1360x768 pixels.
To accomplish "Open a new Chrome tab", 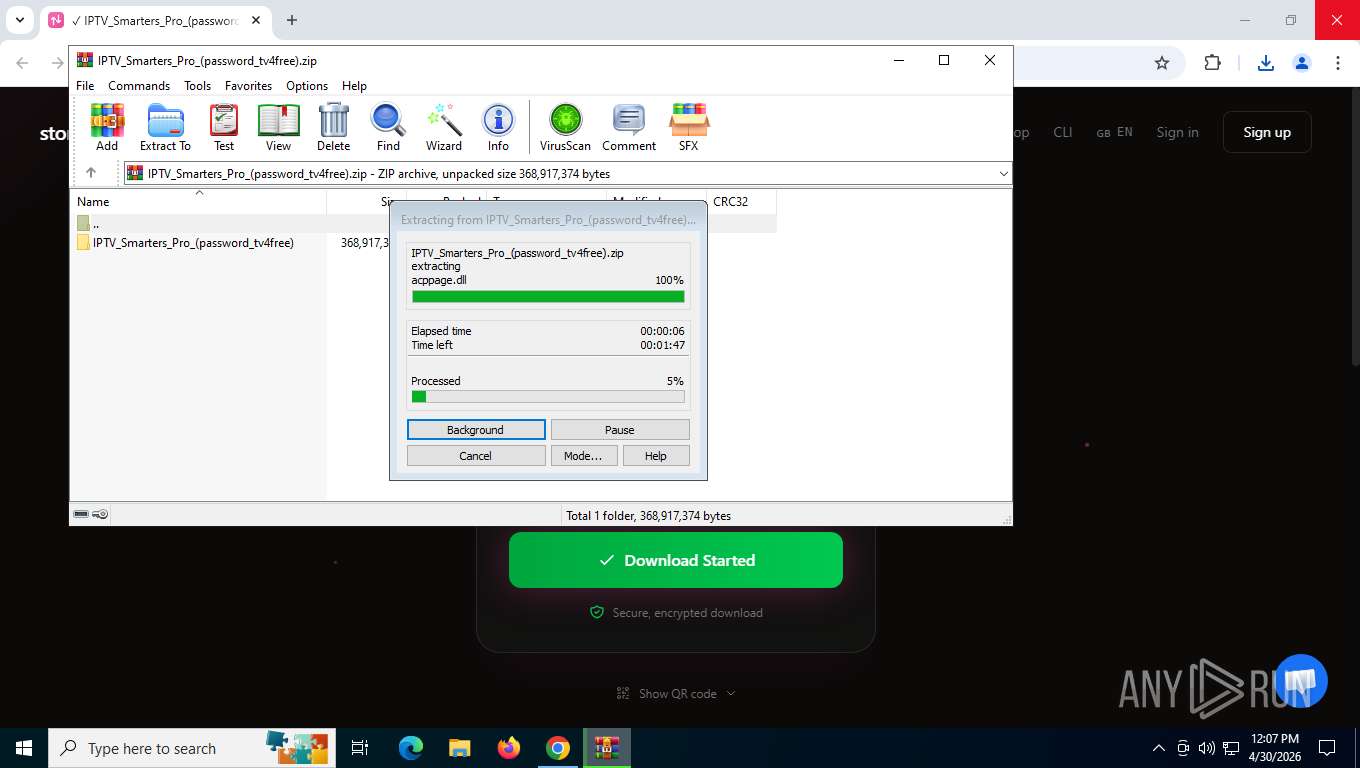I will 292,20.
